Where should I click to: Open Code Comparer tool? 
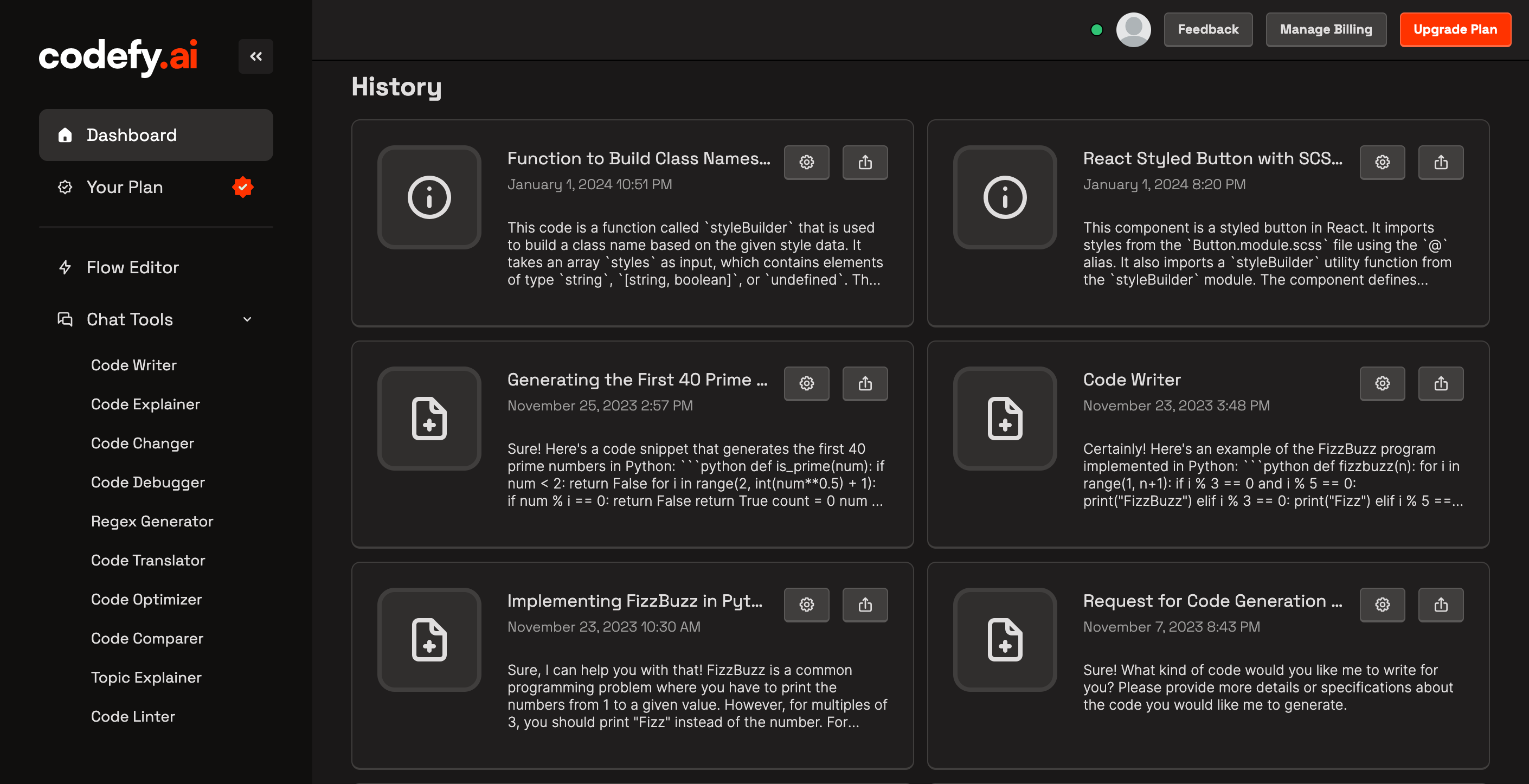tap(147, 639)
